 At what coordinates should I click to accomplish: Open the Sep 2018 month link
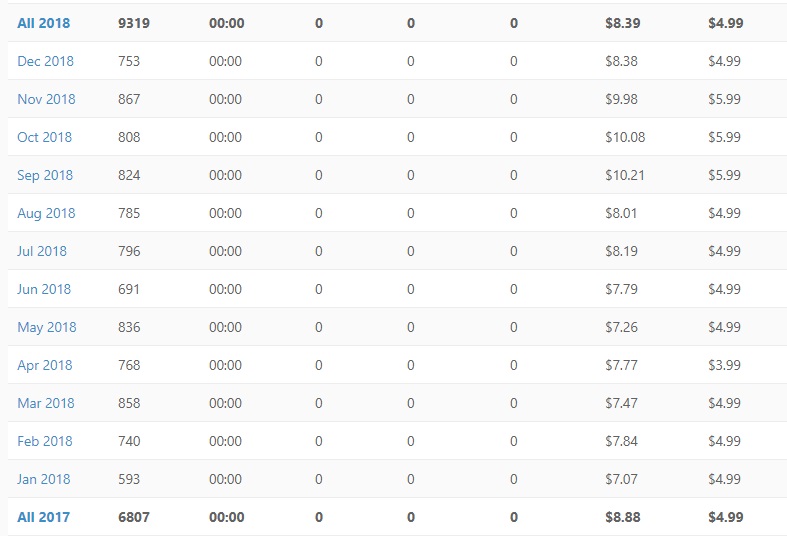click(x=45, y=176)
